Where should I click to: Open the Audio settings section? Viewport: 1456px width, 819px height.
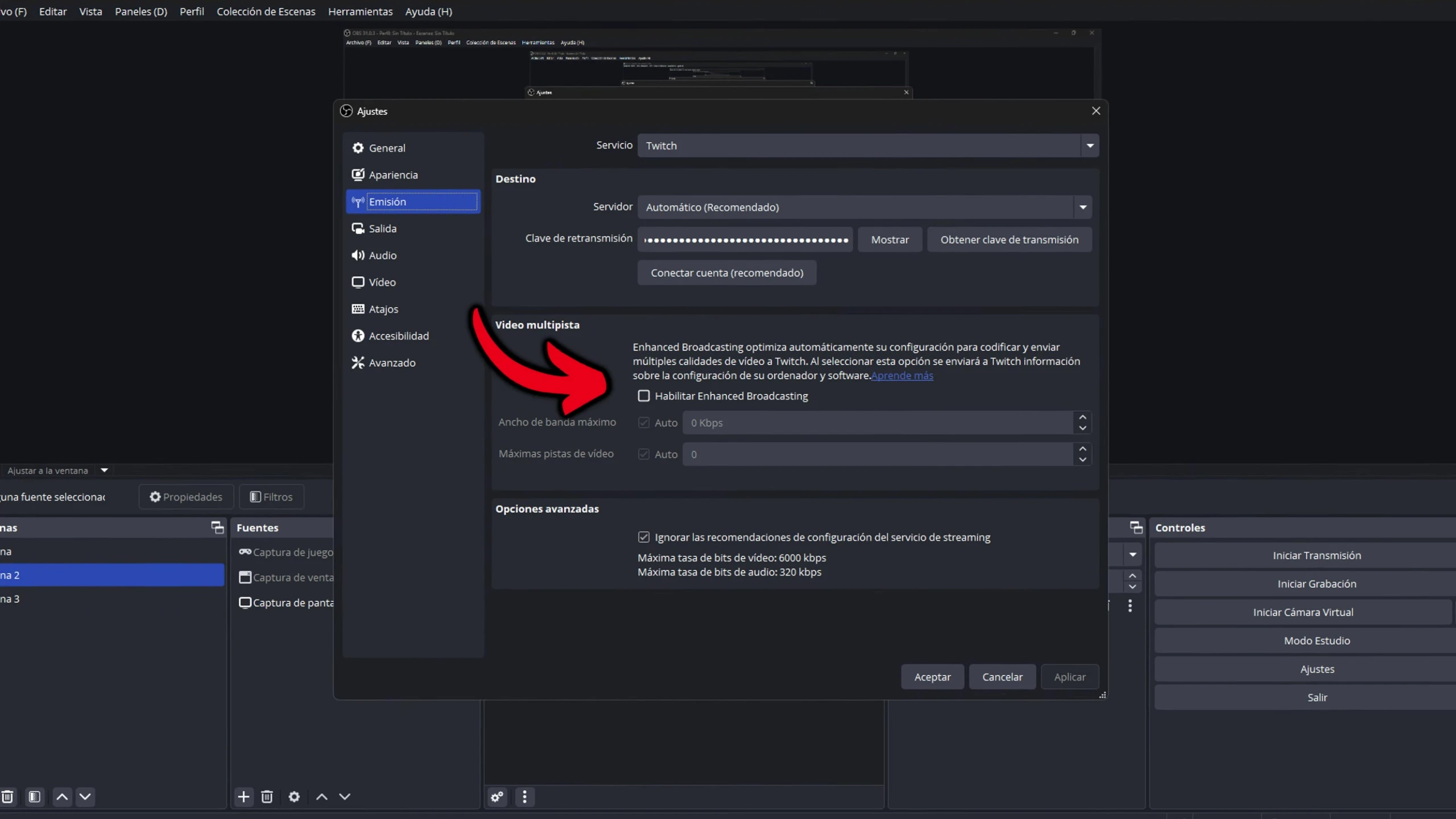click(x=413, y=255)
